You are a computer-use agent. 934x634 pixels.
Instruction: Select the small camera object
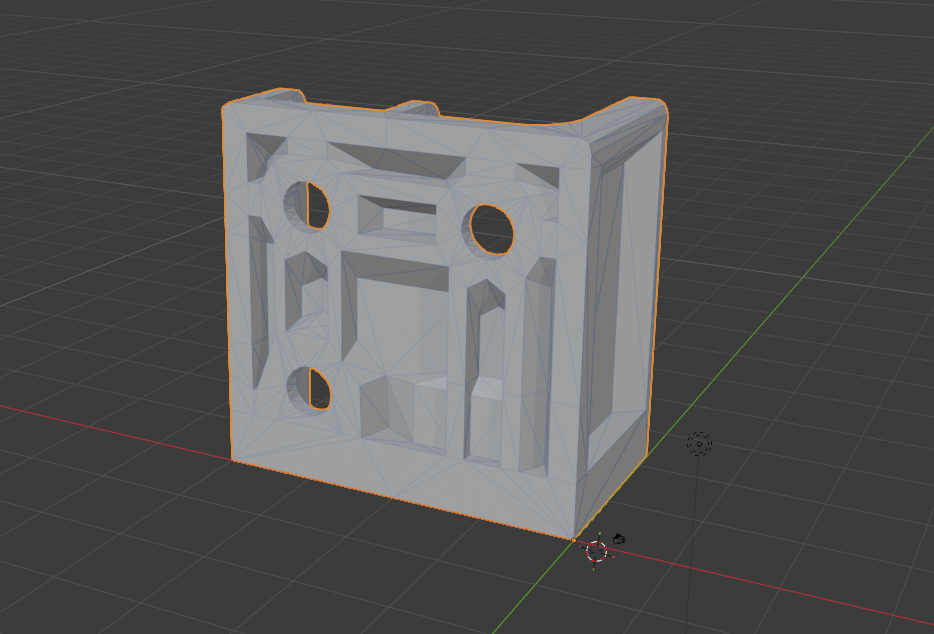point(619,539)
